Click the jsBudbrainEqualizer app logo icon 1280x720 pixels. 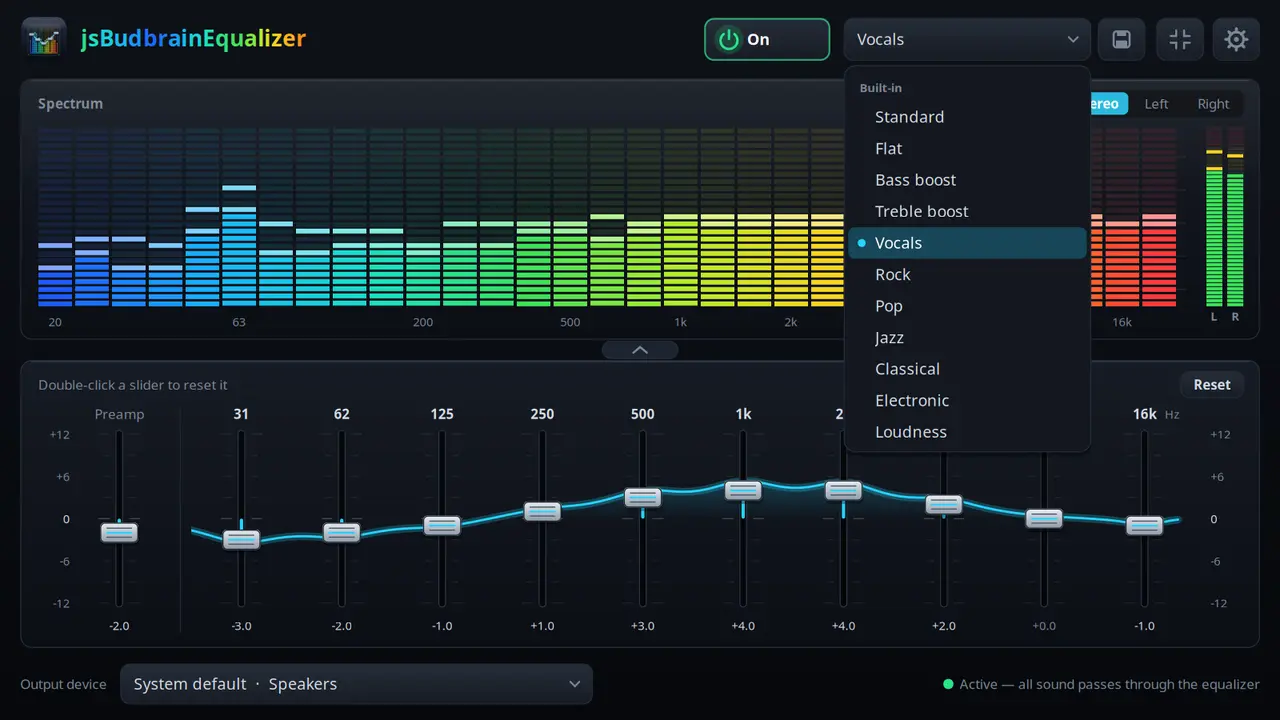point(43,40)
